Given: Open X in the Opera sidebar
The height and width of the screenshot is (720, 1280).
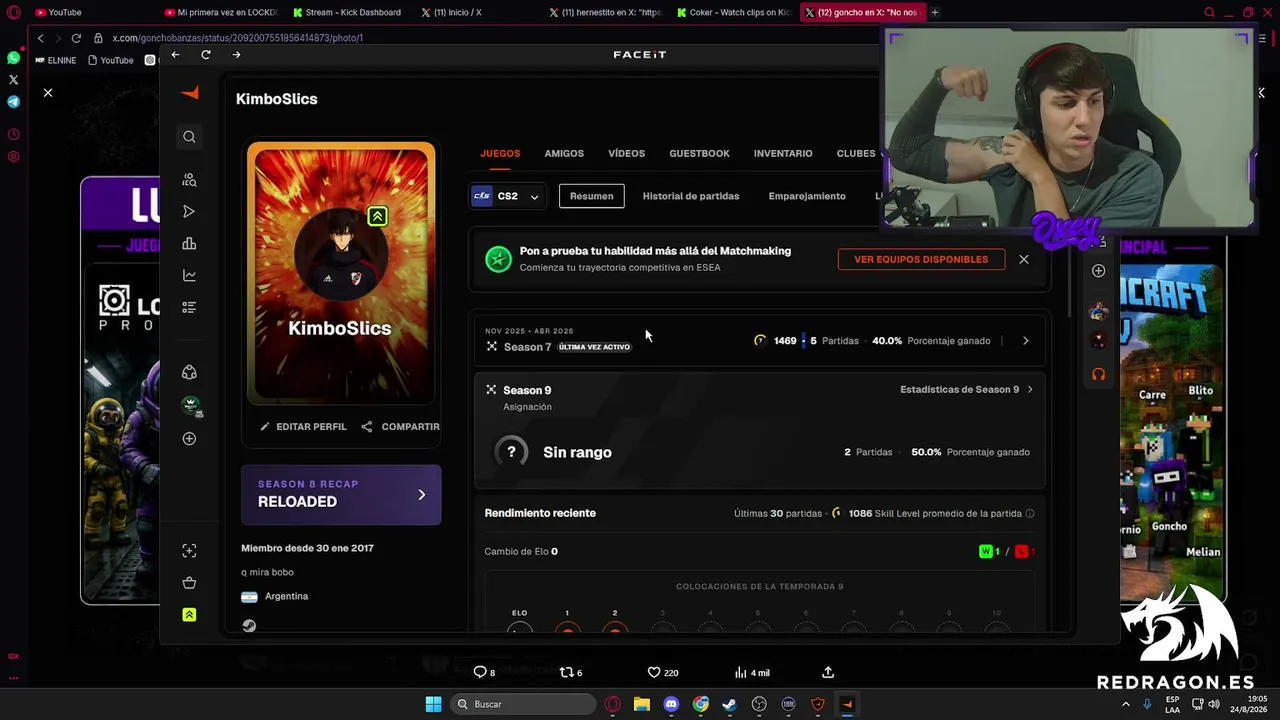Looking at the screenshot, I should 13,80.
